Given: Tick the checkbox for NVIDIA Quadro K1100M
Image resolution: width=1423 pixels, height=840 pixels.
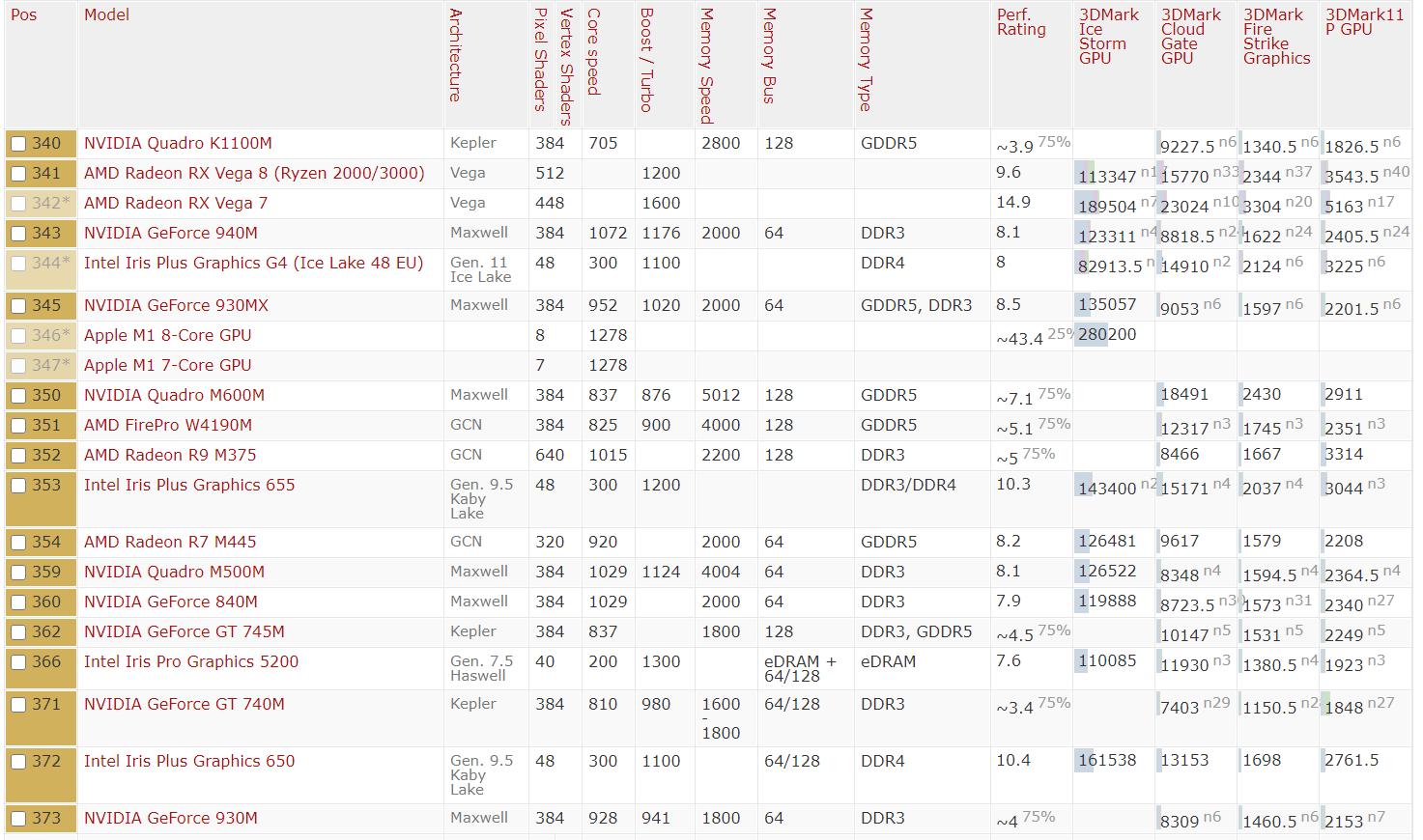Looking at the screenshot, I should tap(18, 144).
